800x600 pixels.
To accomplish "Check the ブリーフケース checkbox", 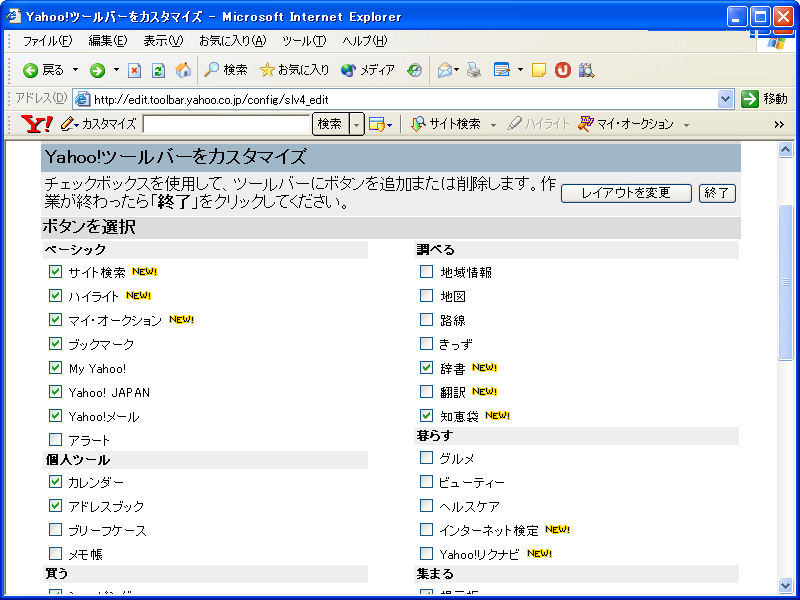I will [x=55, y=529].
